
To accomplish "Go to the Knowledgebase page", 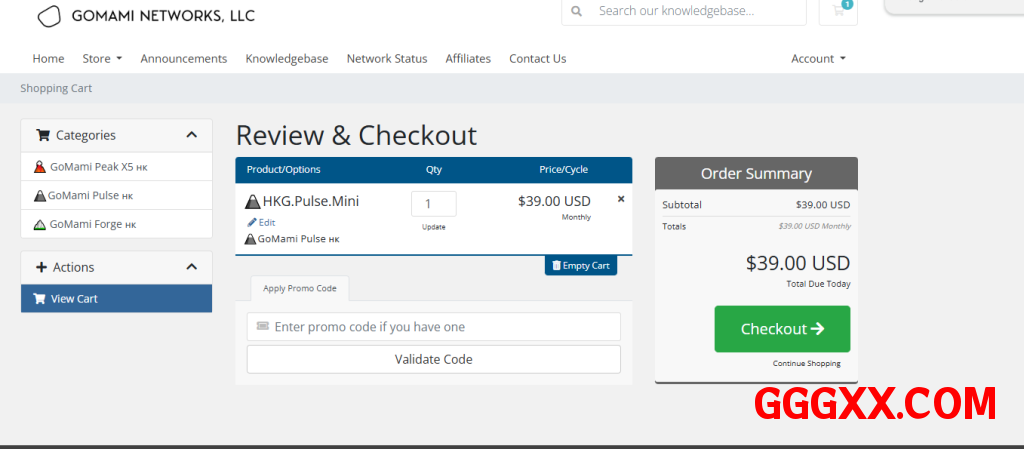I will [287, 59].
